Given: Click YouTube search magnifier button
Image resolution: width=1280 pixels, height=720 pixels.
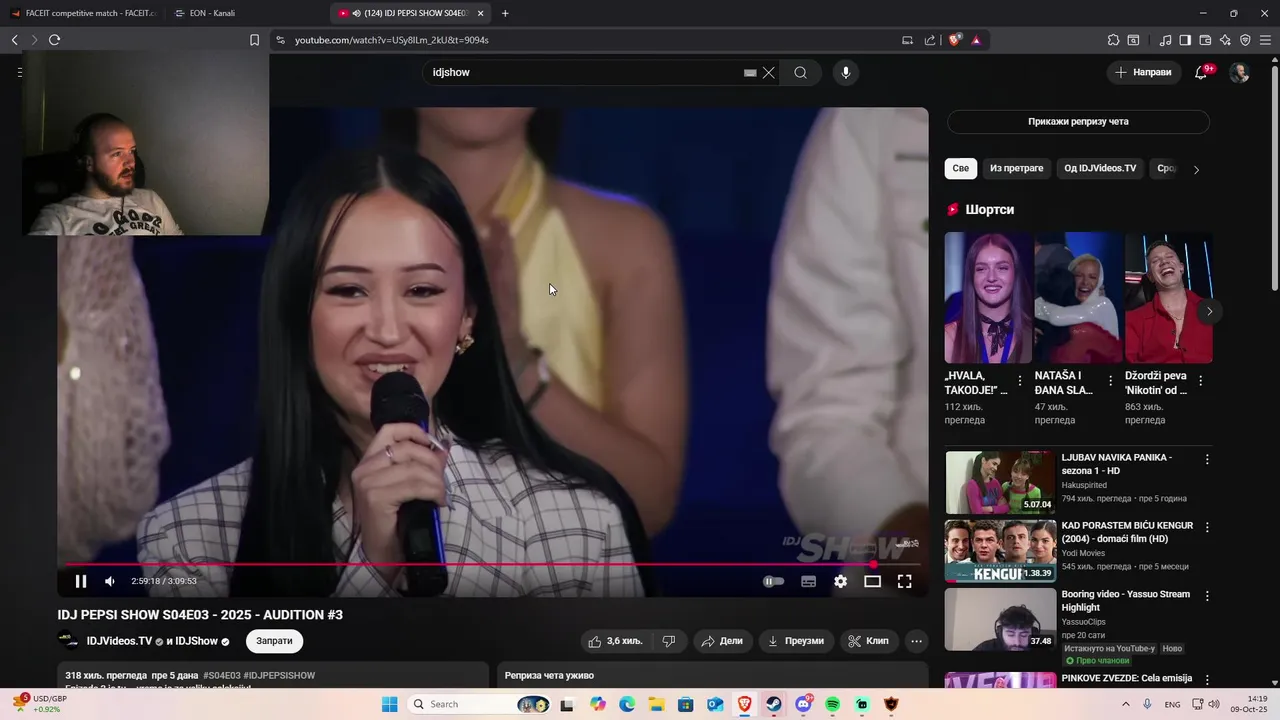Looking at the screenshot, I should 800,72.
